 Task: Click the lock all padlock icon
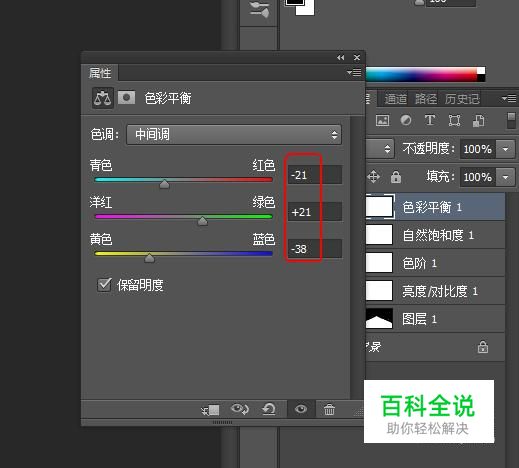pyautogui.click(x=396, y=177)
